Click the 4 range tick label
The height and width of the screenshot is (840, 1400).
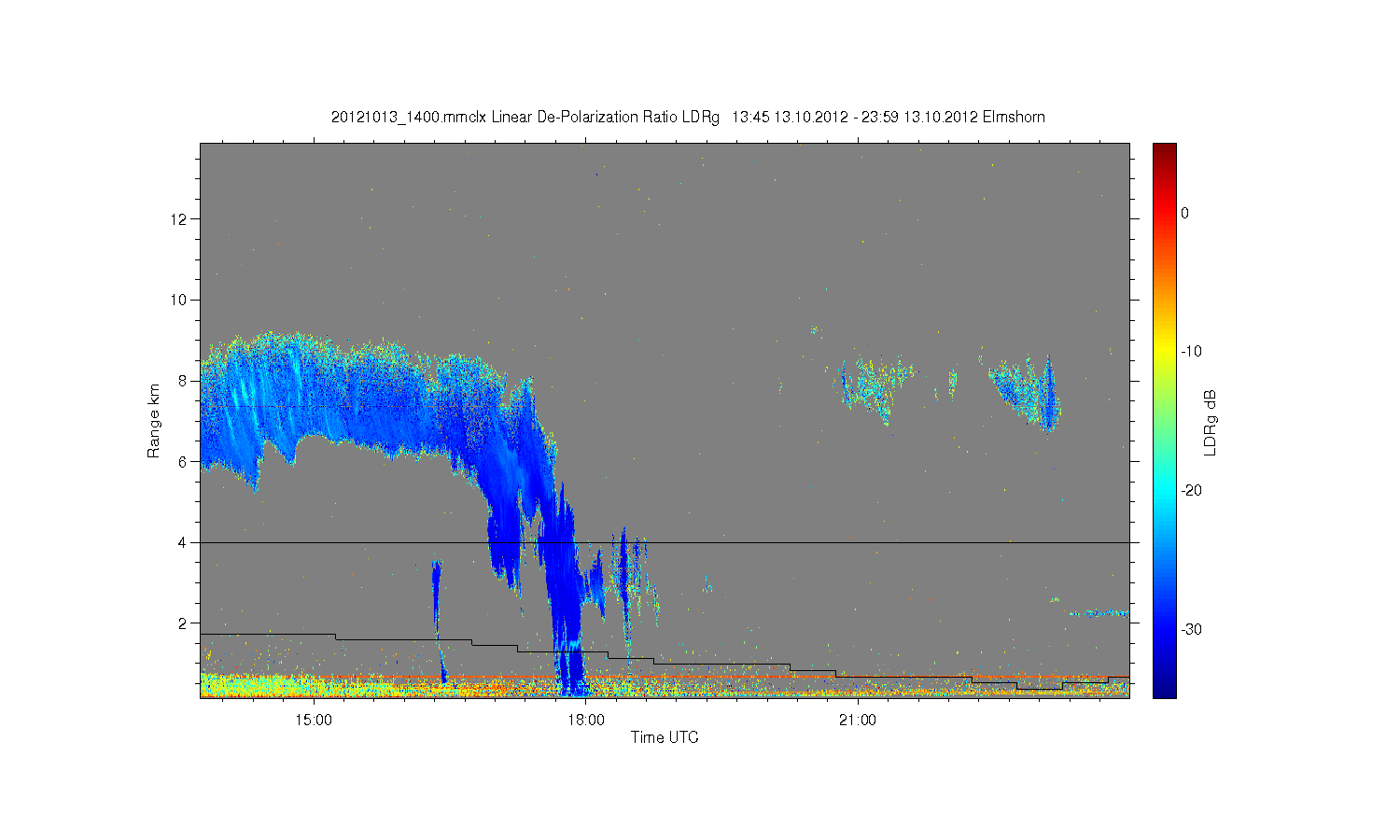click(183, 542)
